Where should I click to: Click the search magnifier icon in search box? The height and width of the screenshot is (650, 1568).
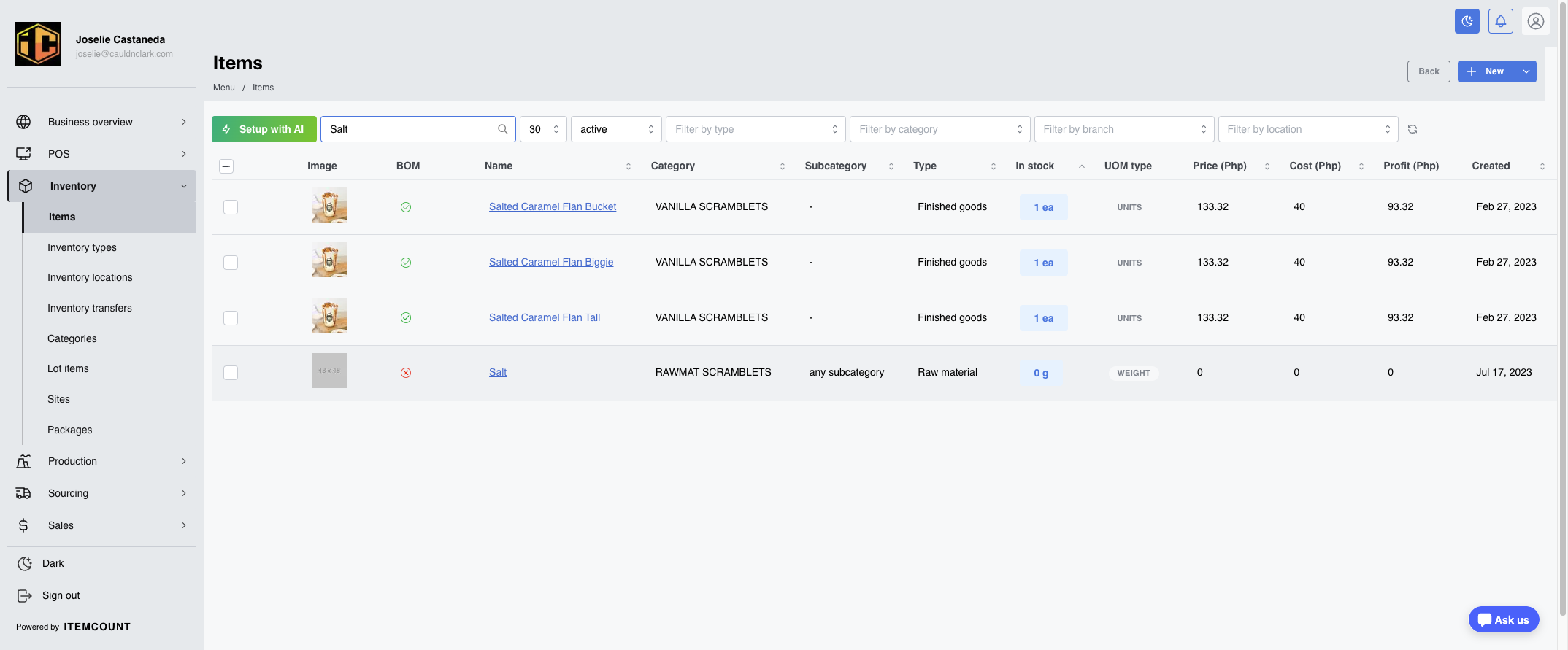click(503, 129)
